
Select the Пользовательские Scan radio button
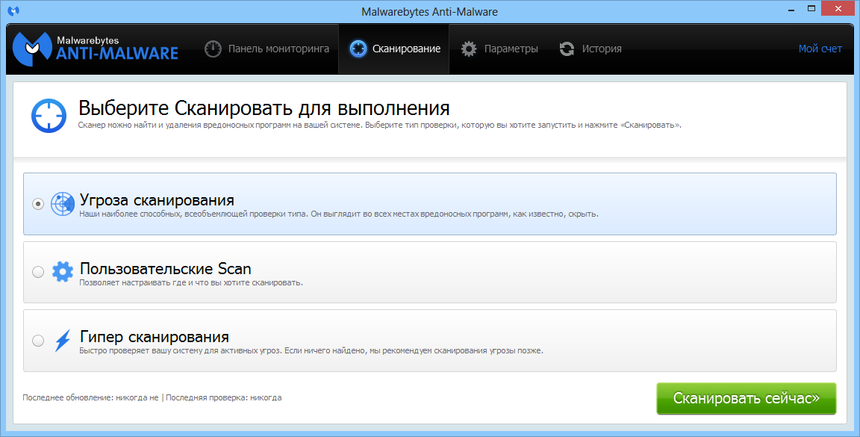(38, 272)
